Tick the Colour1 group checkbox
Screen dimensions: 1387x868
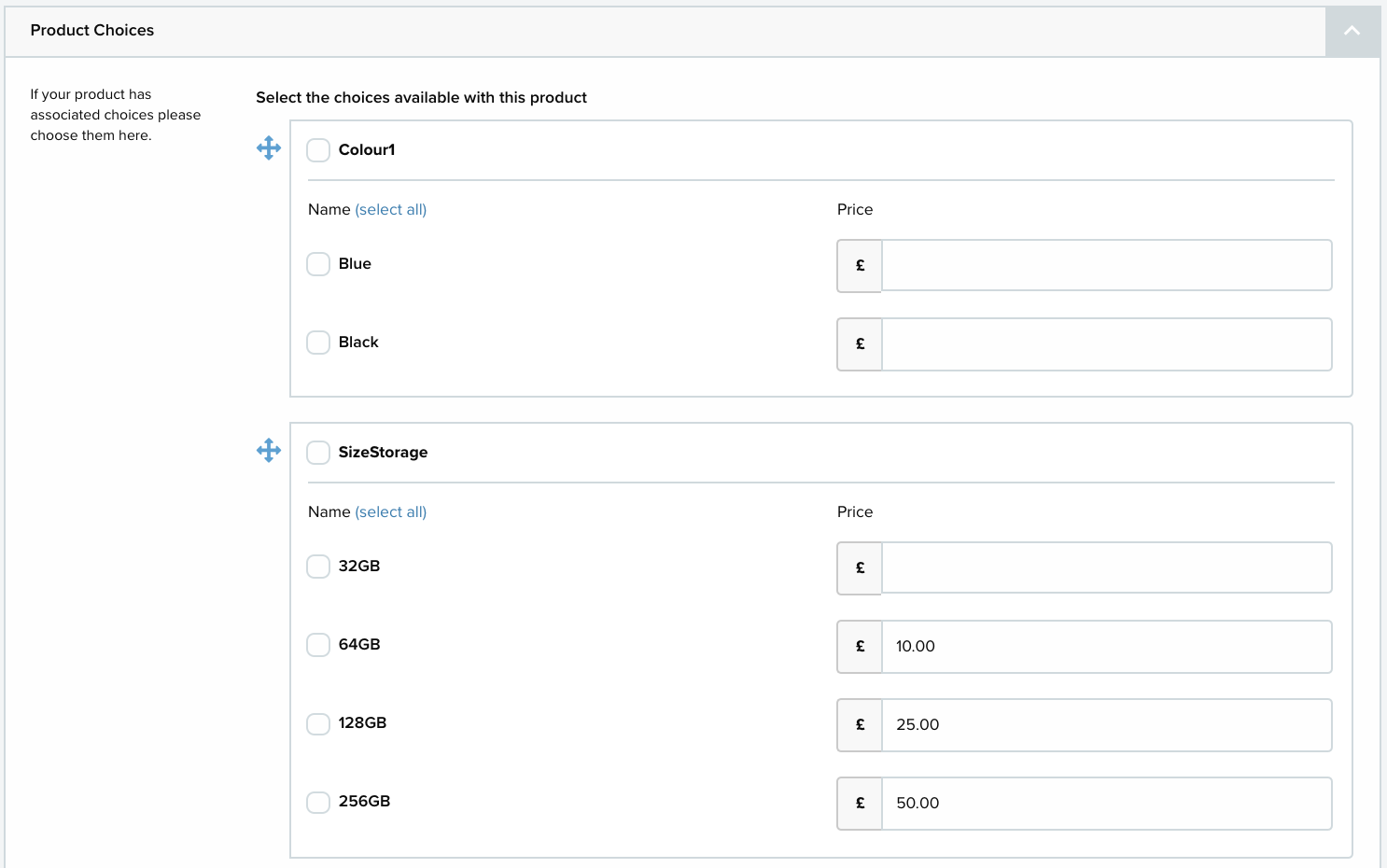coord(318,150)
